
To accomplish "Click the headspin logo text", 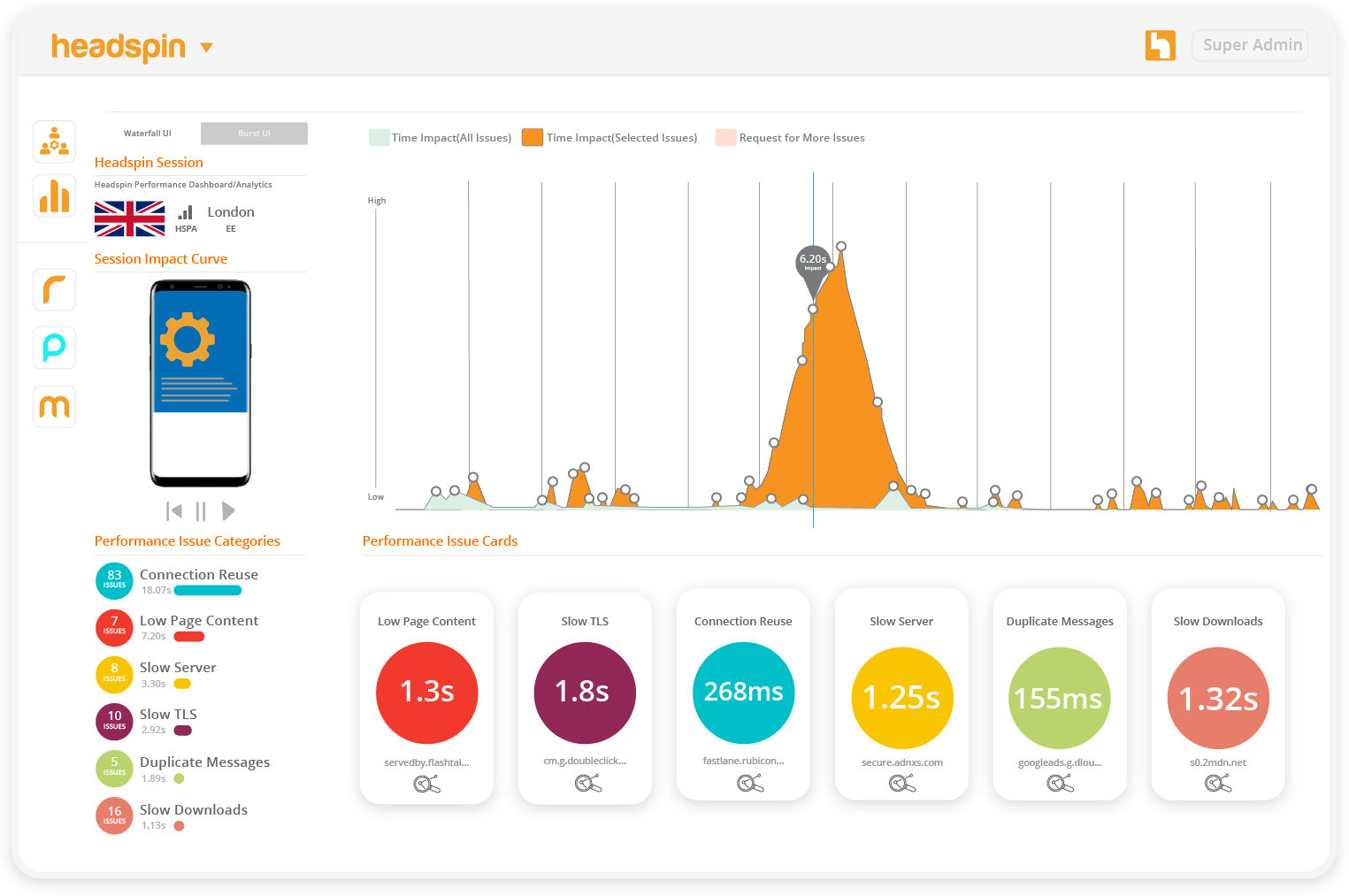I will click(x=119, y=47).
